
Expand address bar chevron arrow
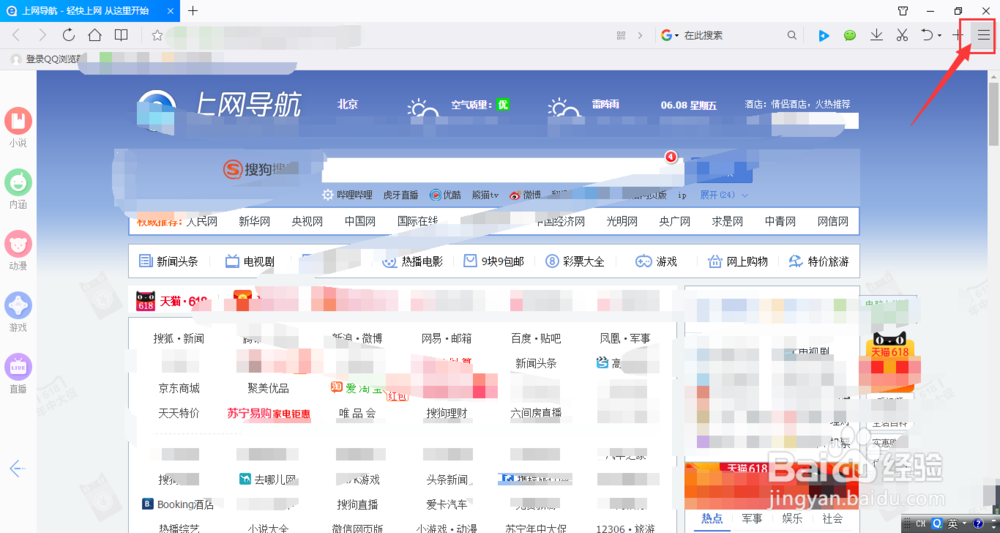pos(640,36)
